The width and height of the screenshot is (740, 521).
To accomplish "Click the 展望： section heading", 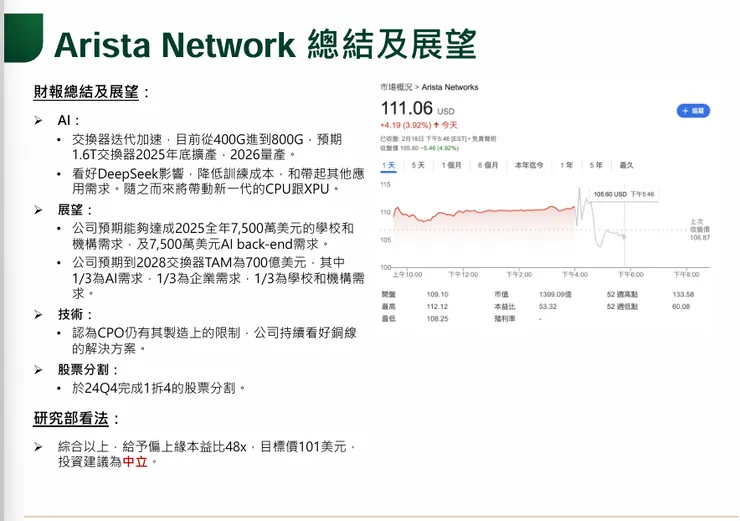I will 76,210.
